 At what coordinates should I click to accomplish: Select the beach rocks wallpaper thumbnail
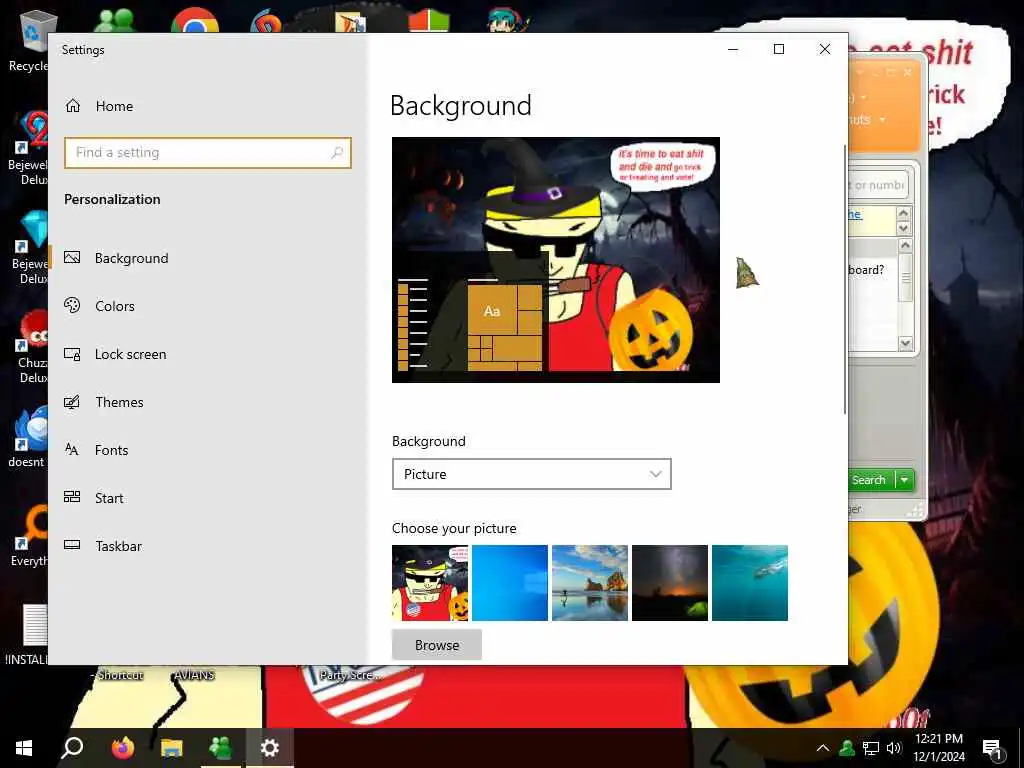pyautogui.click(x=590, y=583)
